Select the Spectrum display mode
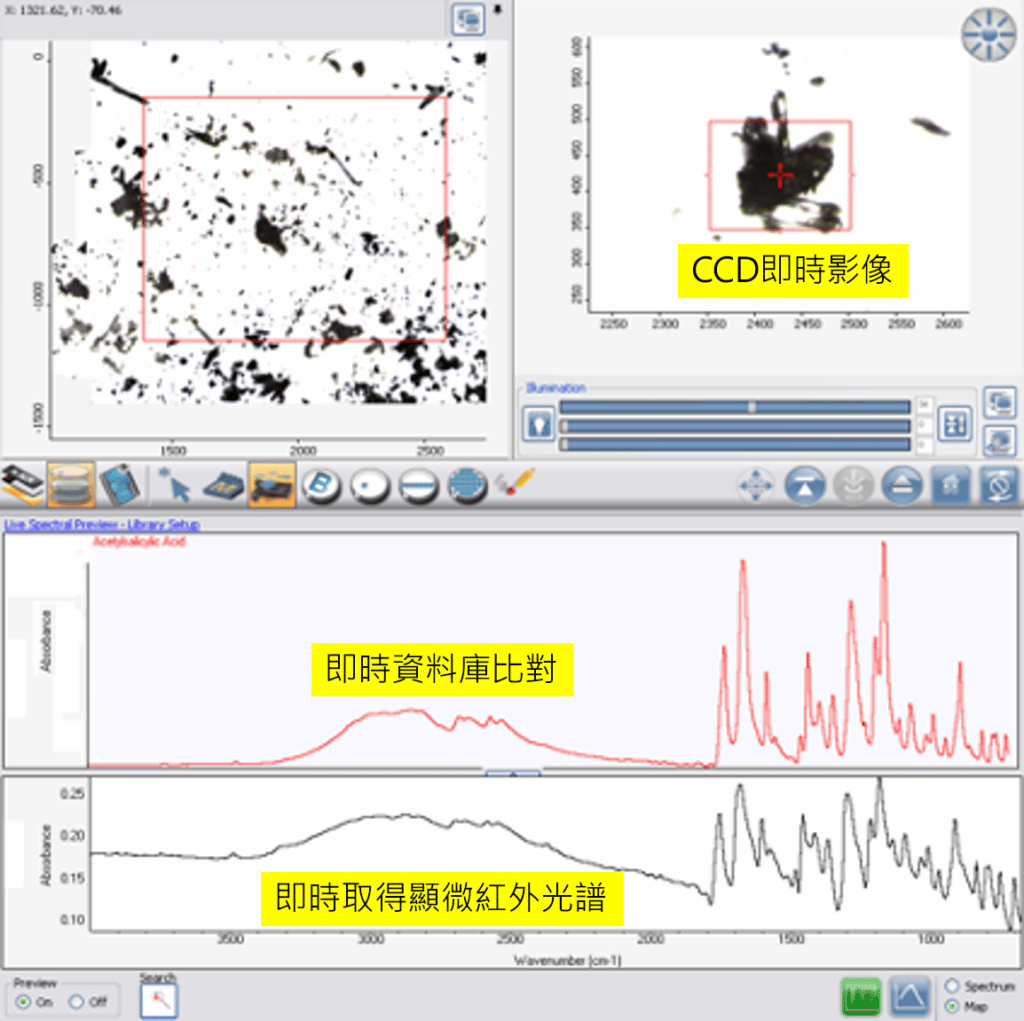Image resolution: width=1024 pixels, height=1021 pixels. tap(953, 984)
